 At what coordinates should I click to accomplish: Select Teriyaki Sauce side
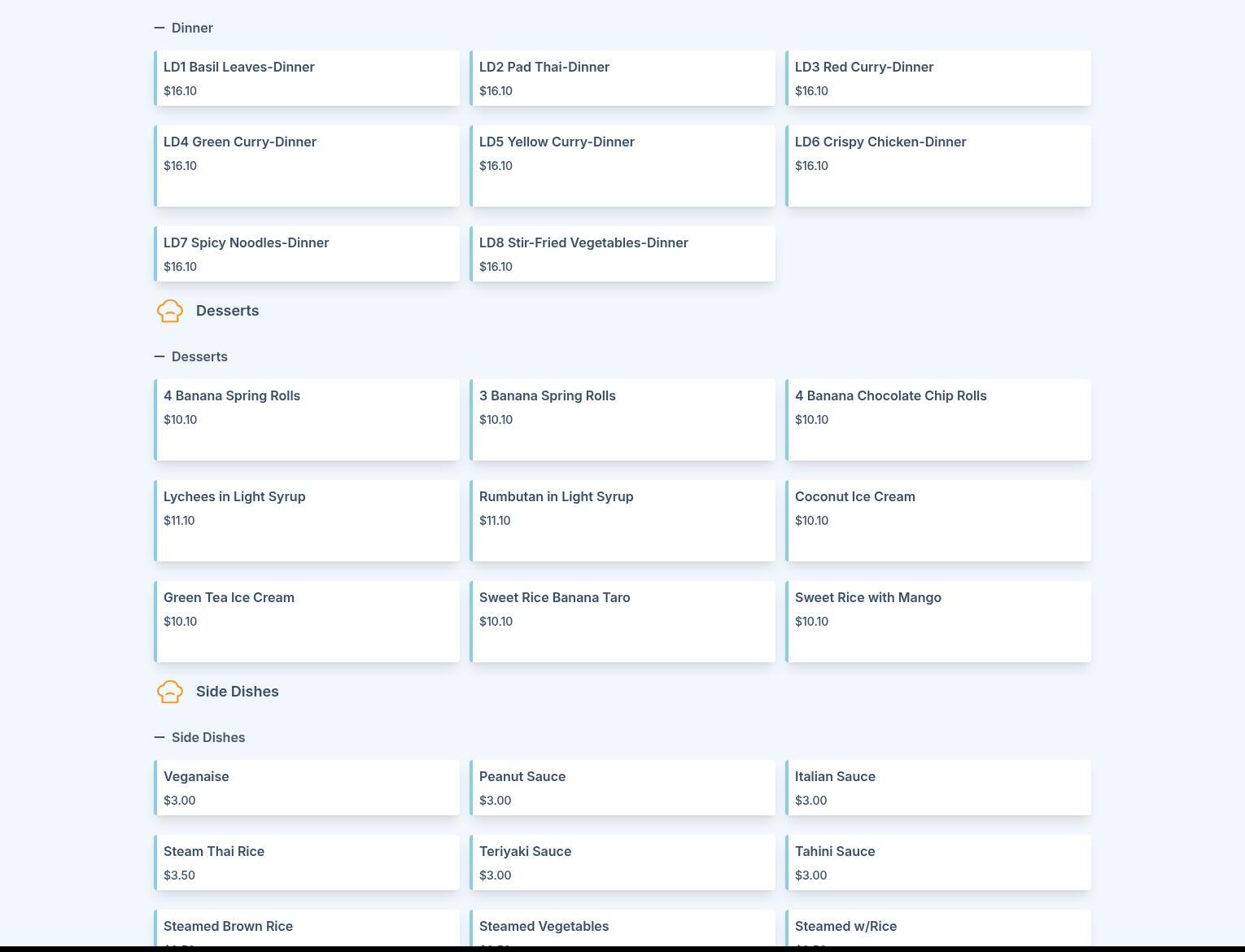[x=622, y=862]
